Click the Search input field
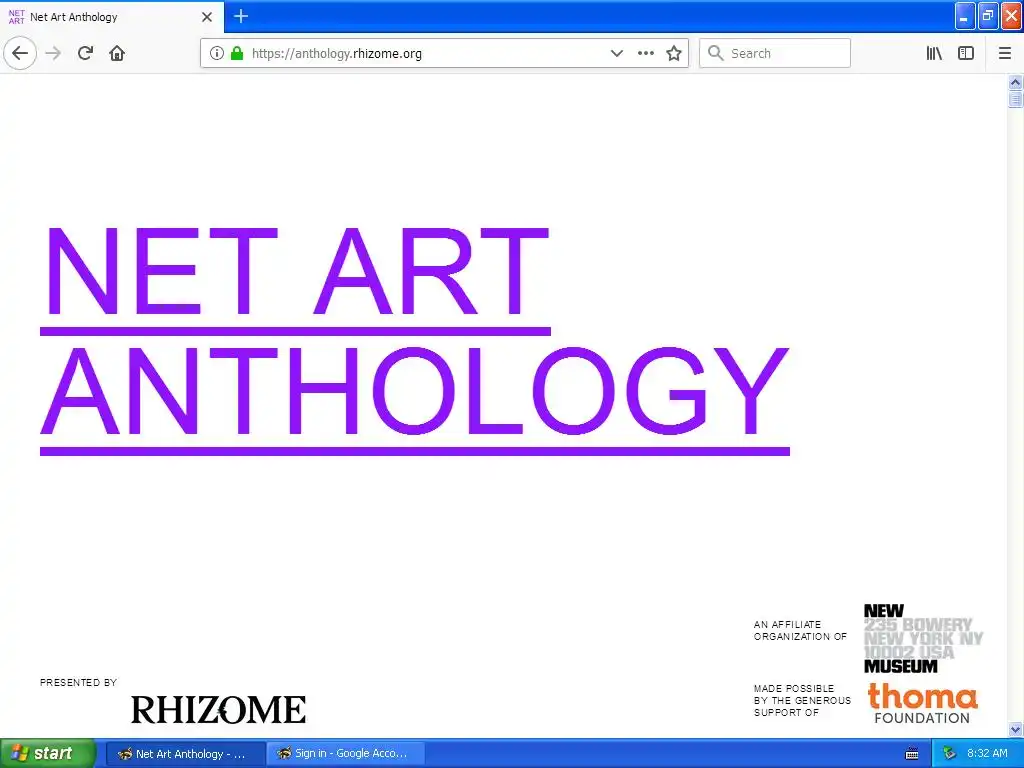 pos(775,53)
